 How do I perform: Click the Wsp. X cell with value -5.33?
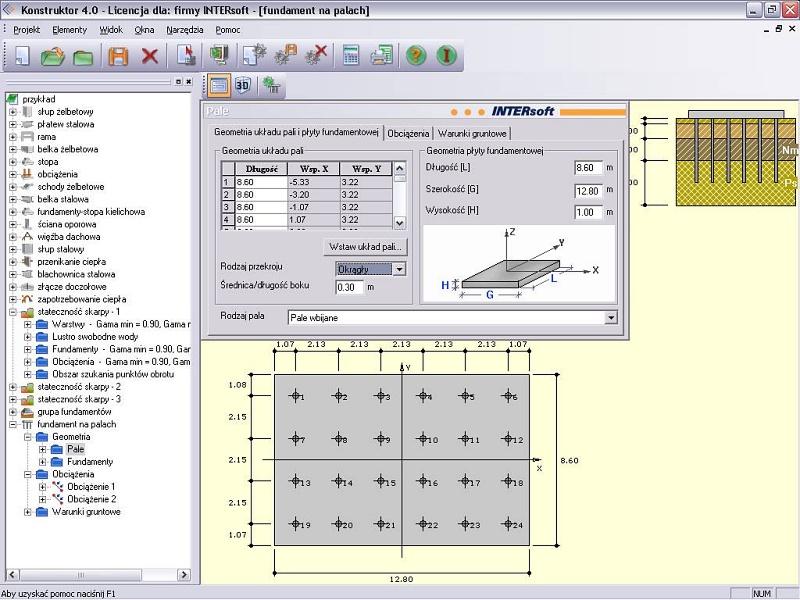tap(314, 182)
